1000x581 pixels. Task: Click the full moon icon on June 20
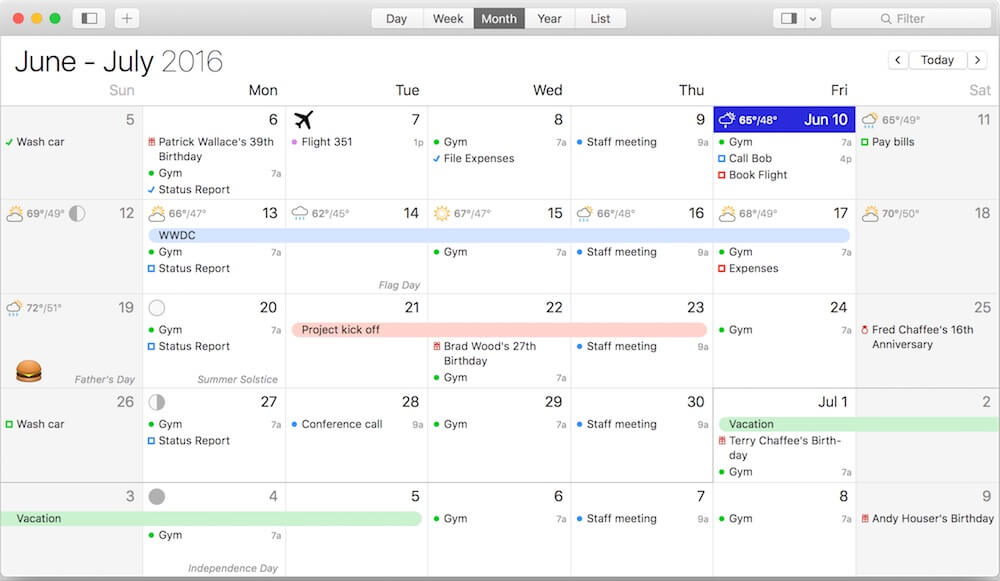pyautogui.click(x=157, y=308)
